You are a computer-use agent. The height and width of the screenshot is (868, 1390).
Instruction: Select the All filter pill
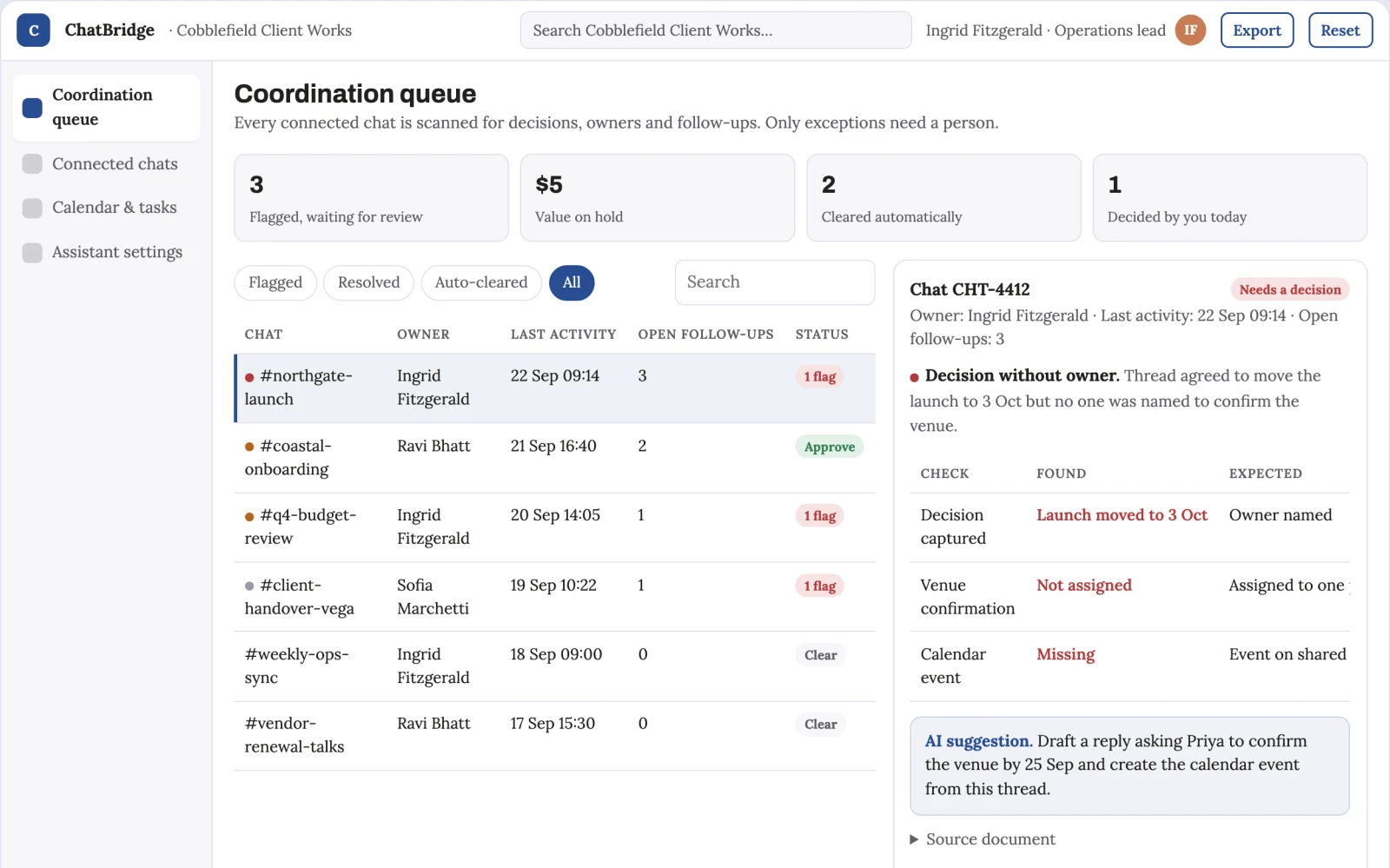click(572, 282)
